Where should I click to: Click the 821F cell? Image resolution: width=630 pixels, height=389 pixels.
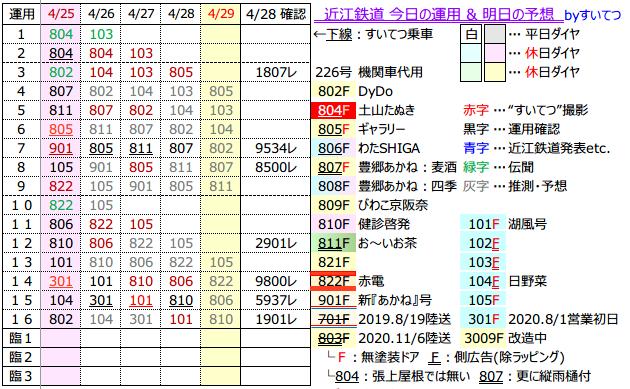pos(333,262)
